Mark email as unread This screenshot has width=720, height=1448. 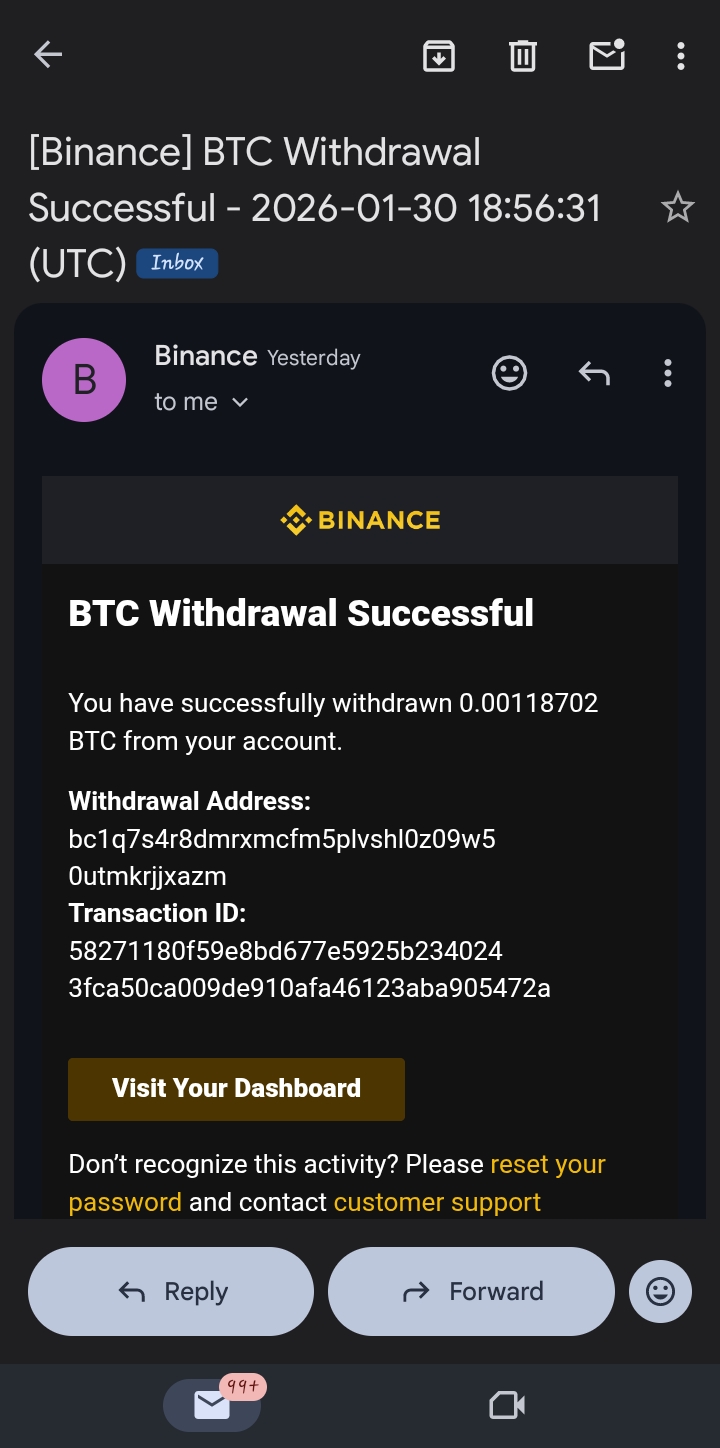[607, 55]
